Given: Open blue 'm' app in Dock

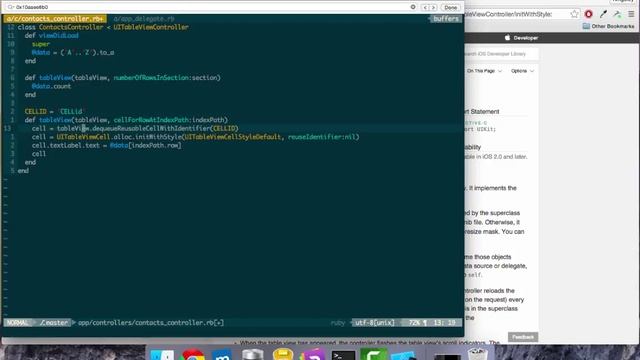Looking at the screenshot, I should click(222, 354).
